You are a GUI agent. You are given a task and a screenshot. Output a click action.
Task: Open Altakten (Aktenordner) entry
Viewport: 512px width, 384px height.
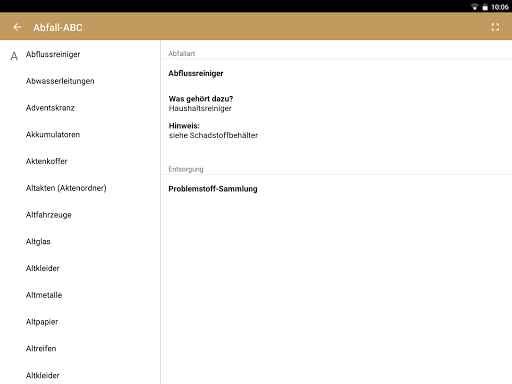click(80, 188)
